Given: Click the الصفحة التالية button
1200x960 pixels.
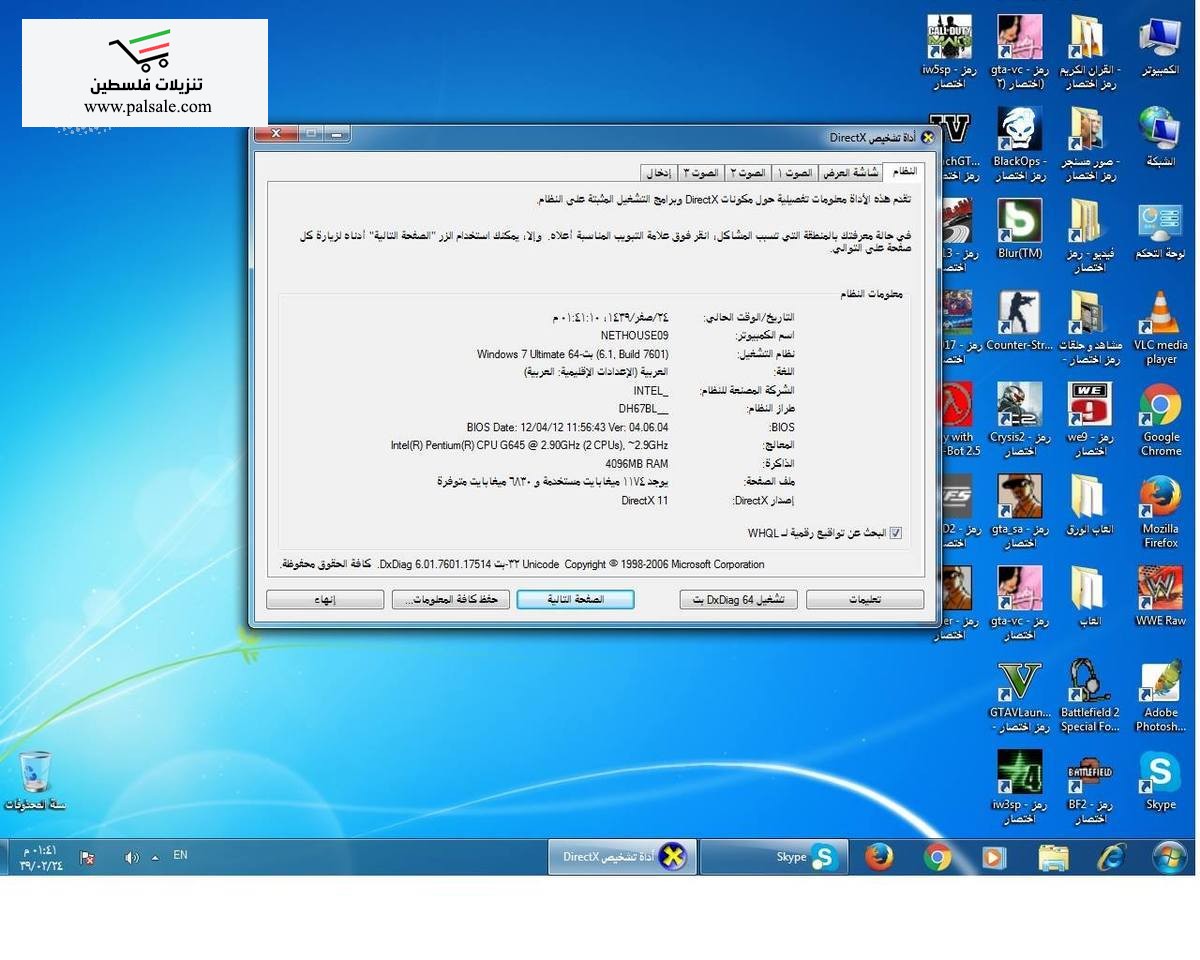Looking at the screenshot, I should click(x=575, y=599).
